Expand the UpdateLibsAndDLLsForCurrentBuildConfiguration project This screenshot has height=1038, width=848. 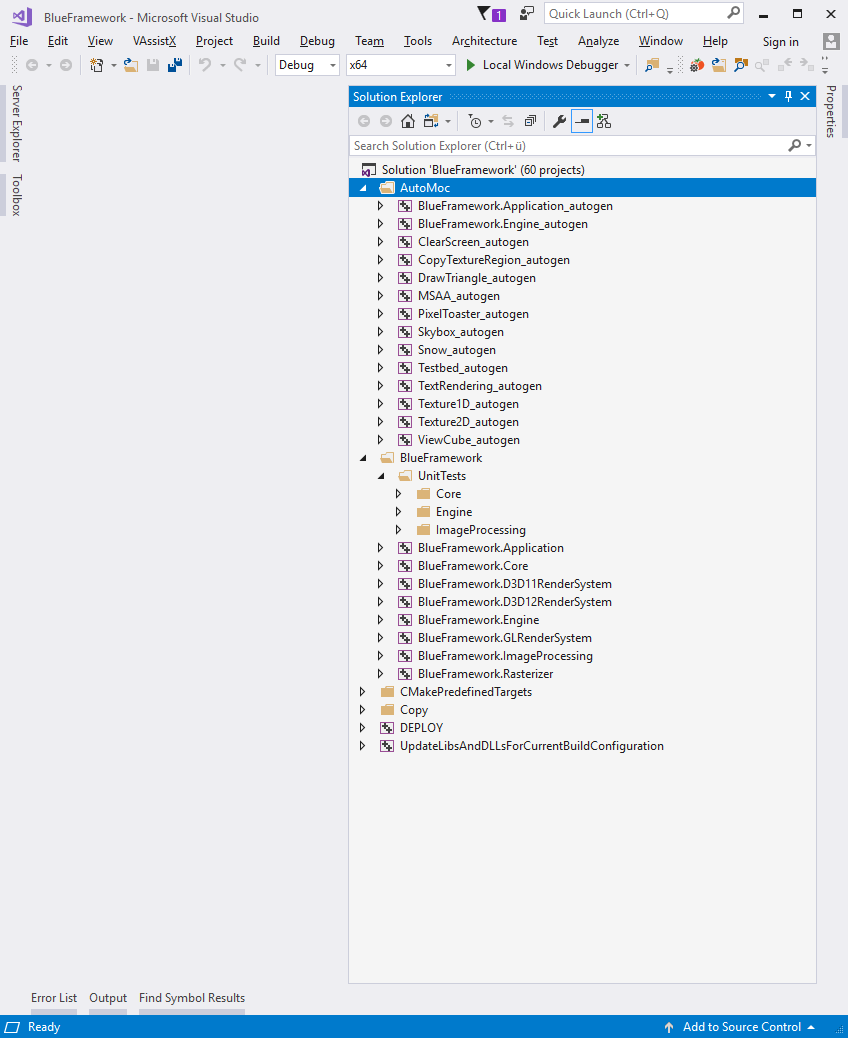click(363, 746)
